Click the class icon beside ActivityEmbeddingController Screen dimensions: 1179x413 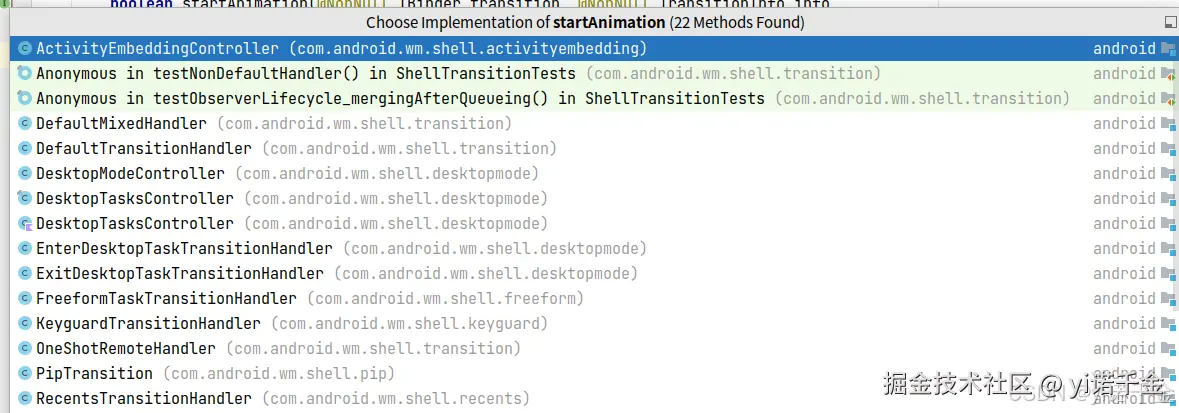coord(25,48)
